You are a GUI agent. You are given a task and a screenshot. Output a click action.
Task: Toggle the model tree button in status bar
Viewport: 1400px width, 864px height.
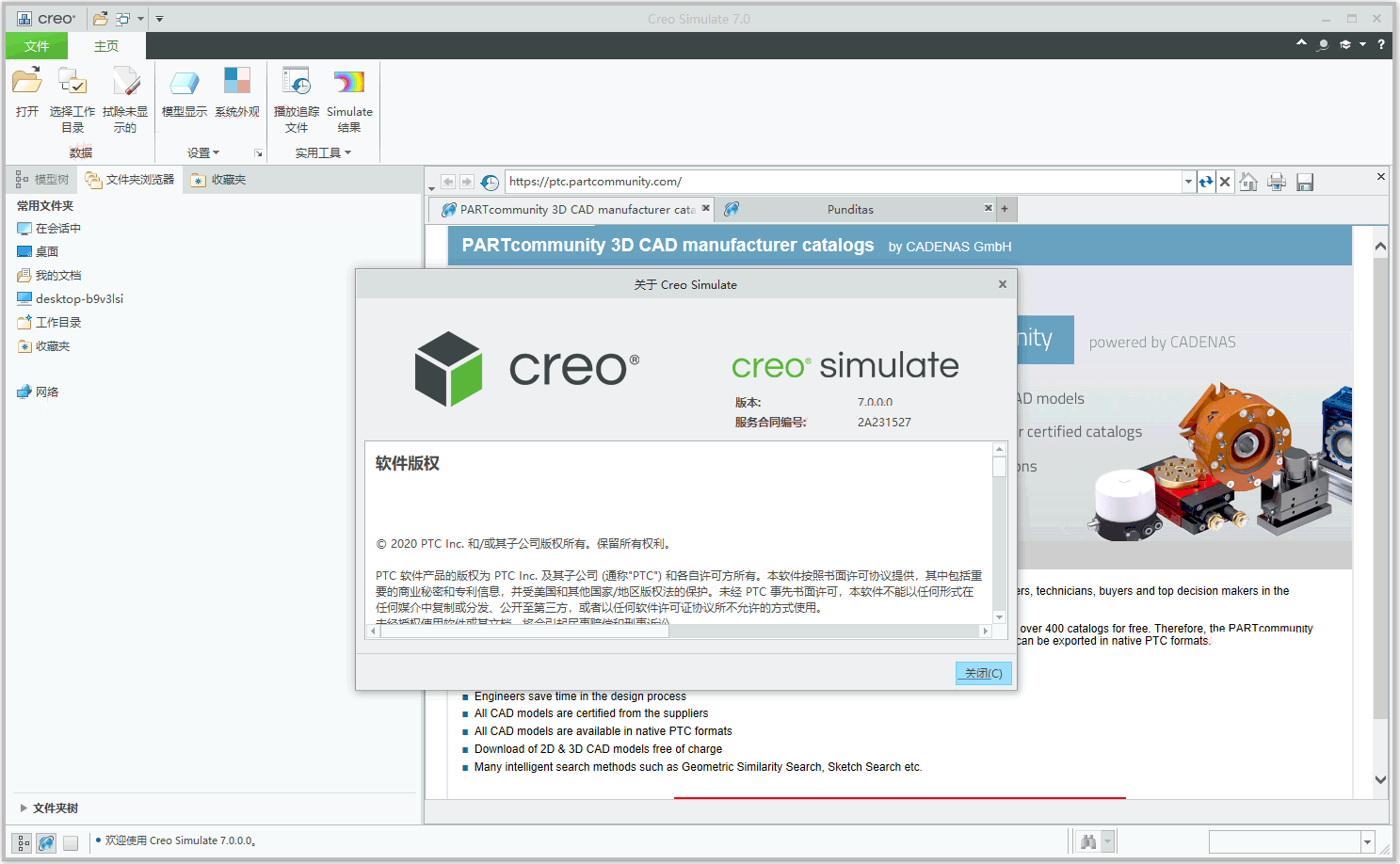pyautogui.click(x=21, y=842)
